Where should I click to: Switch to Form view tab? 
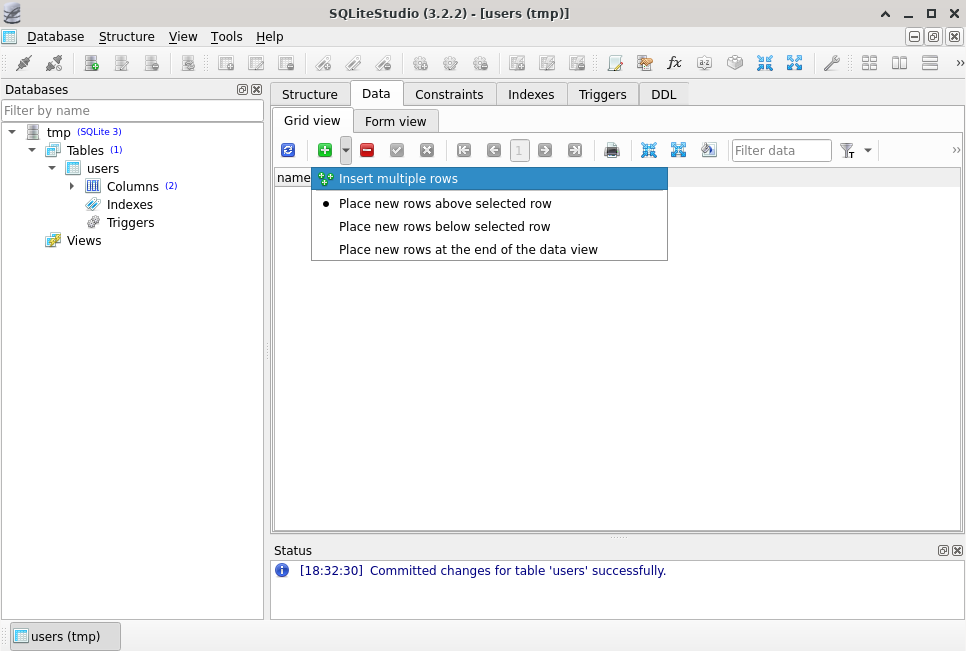[396, 121]
